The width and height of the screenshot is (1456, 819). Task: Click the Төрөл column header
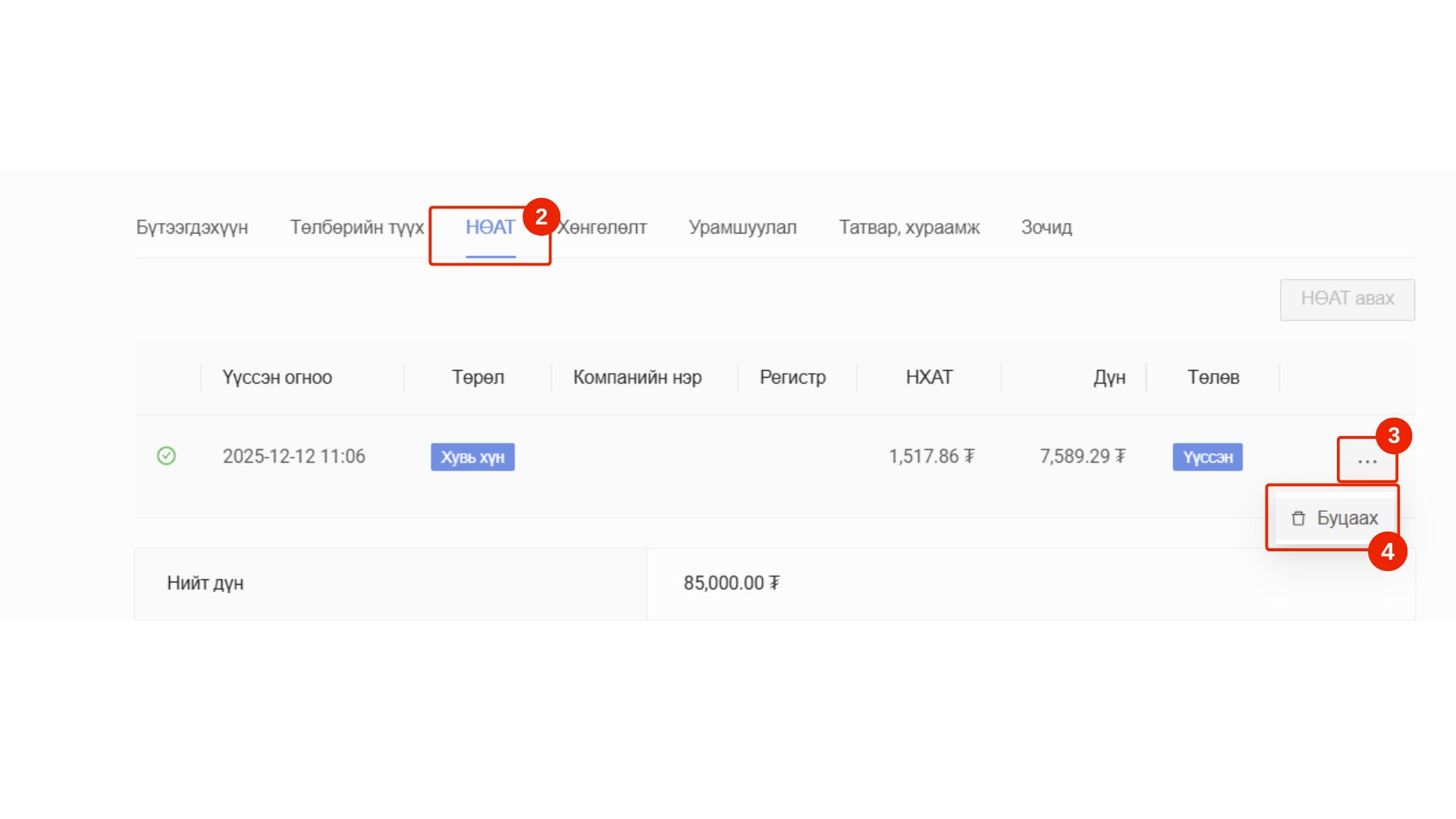(478, 378)
